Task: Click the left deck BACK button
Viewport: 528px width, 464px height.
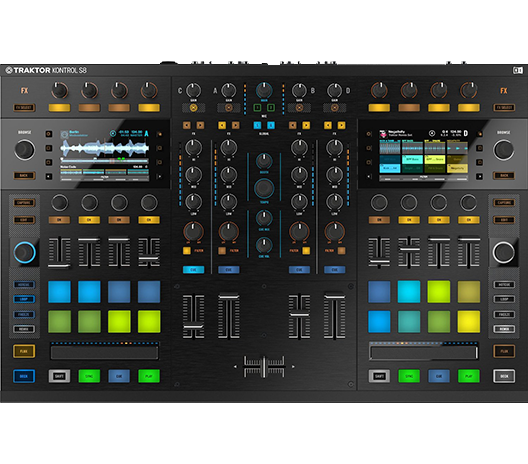Action: click(24, 175)
